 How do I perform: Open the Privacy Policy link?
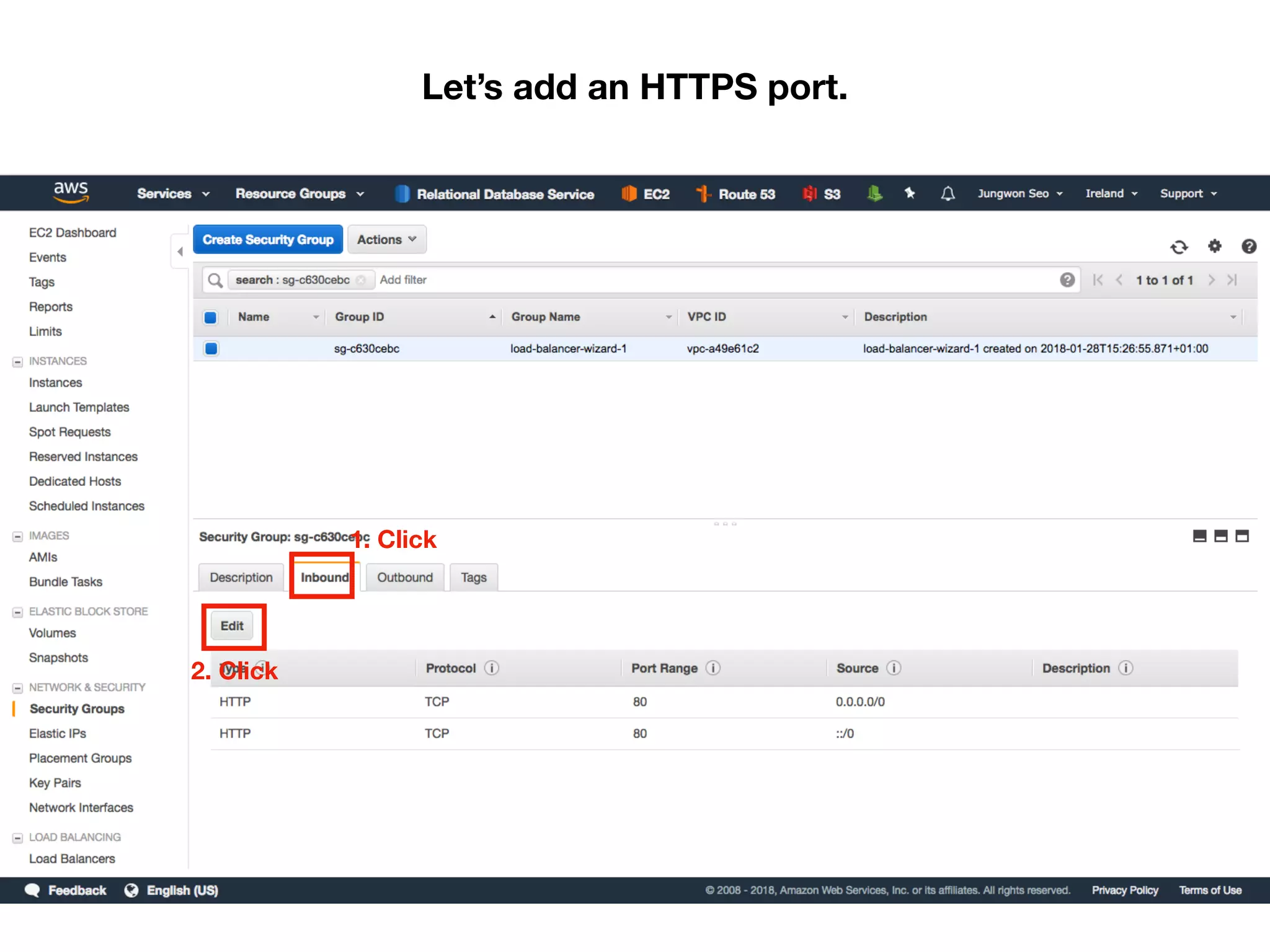pos(1125,890)
